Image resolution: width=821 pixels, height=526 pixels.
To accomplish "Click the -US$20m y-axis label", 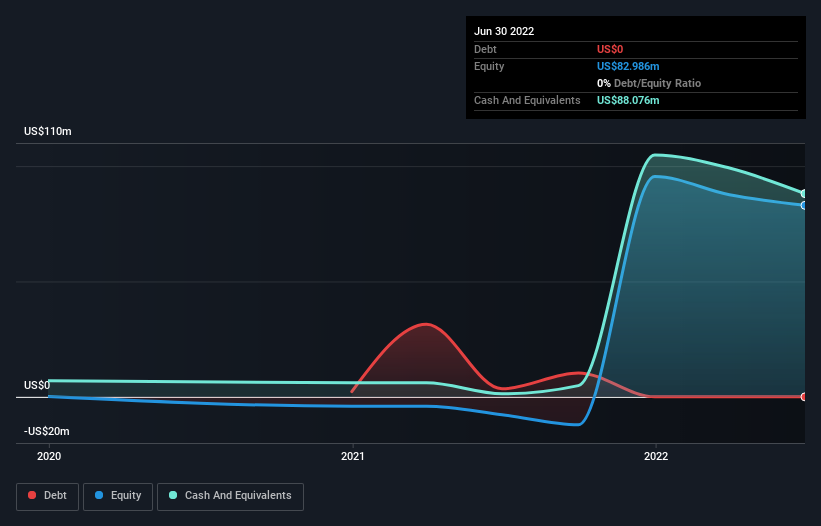I will (47, 431).
